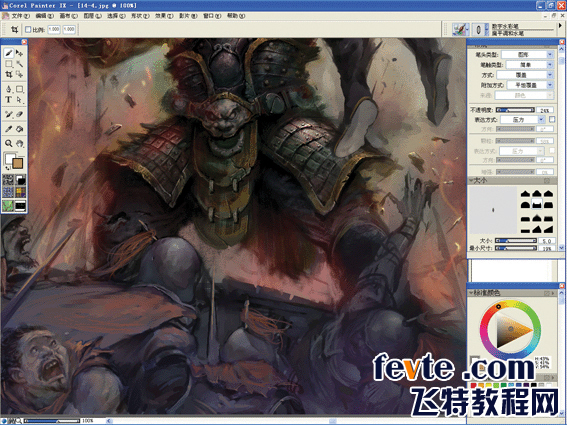Choose the Rectangular Selection tool

(x=9, y=64)
